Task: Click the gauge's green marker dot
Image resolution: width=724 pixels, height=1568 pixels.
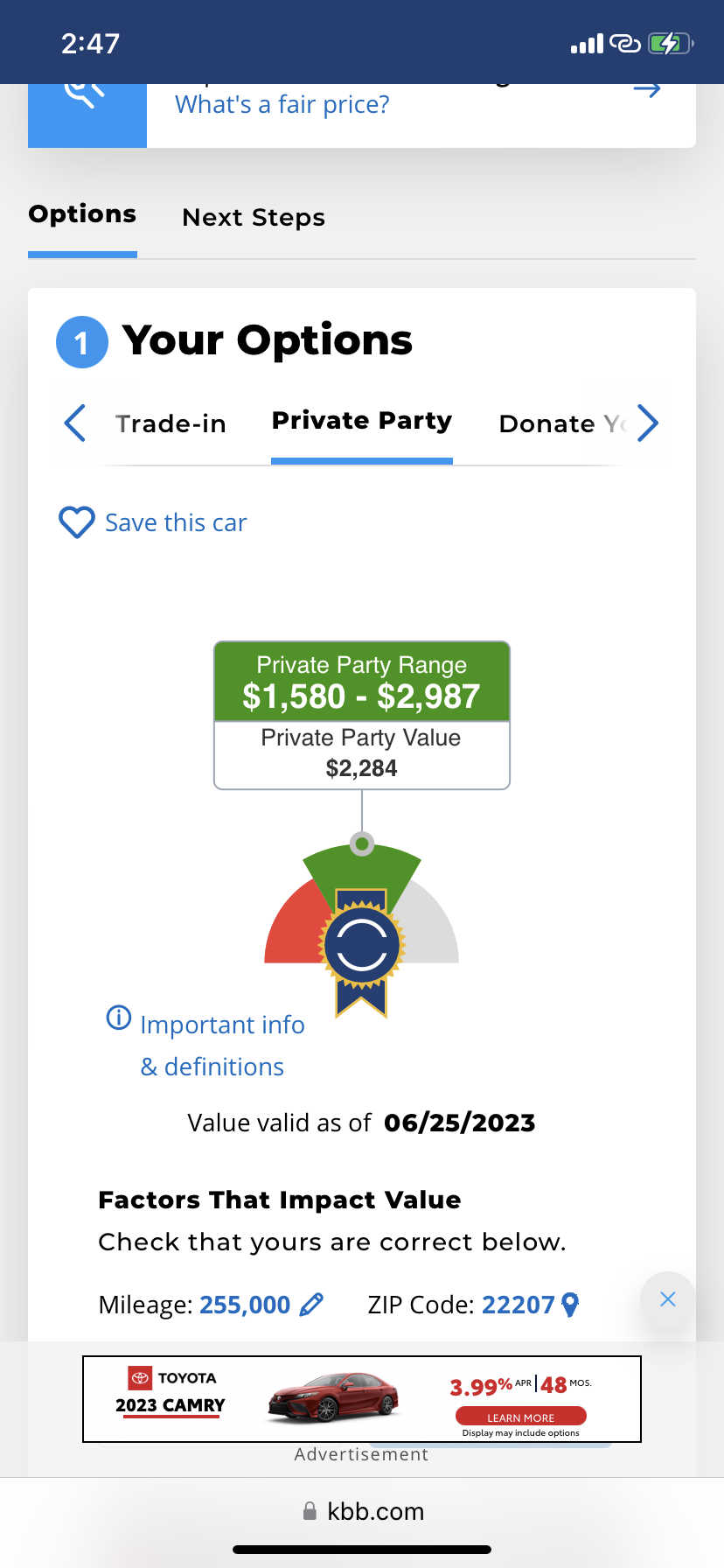Action: tap(361, 843)
